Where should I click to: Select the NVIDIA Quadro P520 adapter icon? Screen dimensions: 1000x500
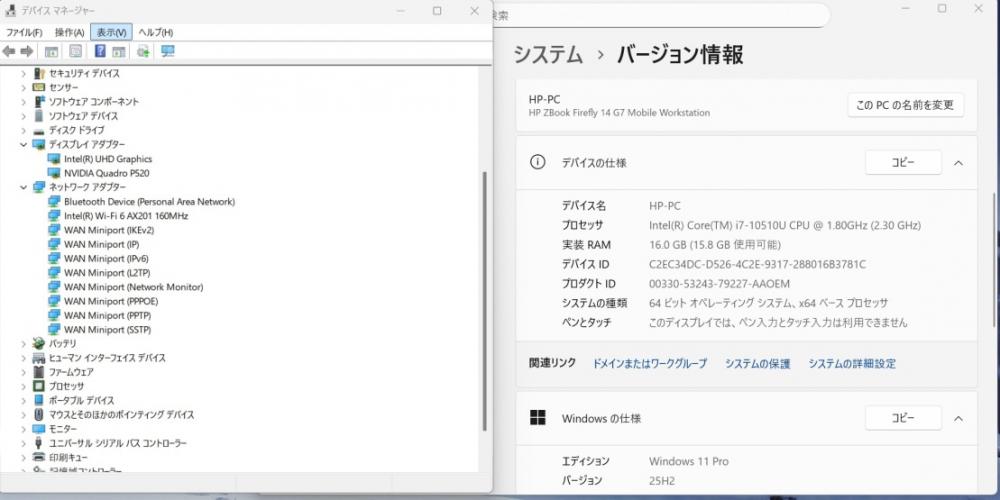(54, 173)
